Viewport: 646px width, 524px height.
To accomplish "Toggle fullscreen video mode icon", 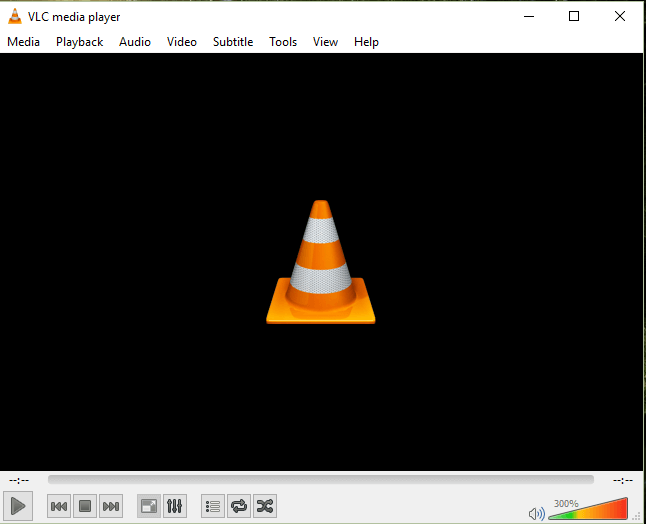I will tap(149, 506).
